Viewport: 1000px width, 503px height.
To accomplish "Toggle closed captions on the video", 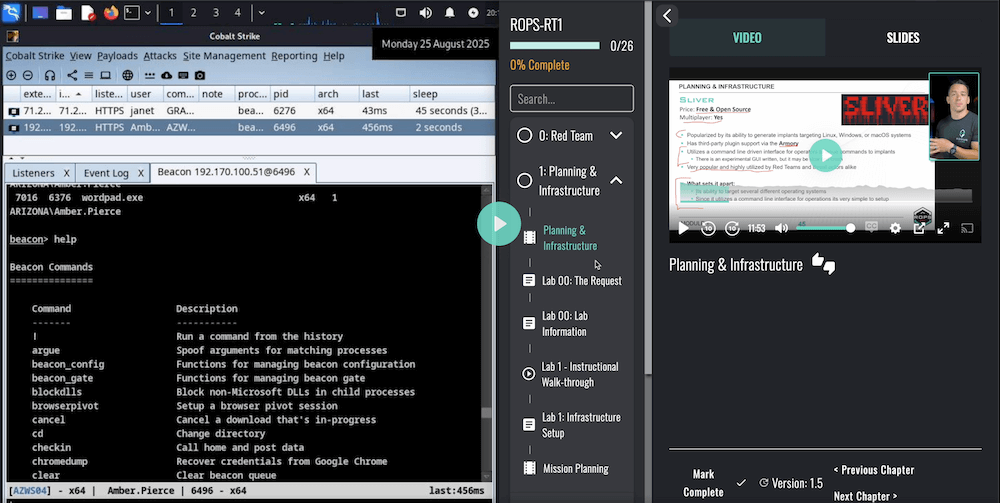I will pos(870,228).
